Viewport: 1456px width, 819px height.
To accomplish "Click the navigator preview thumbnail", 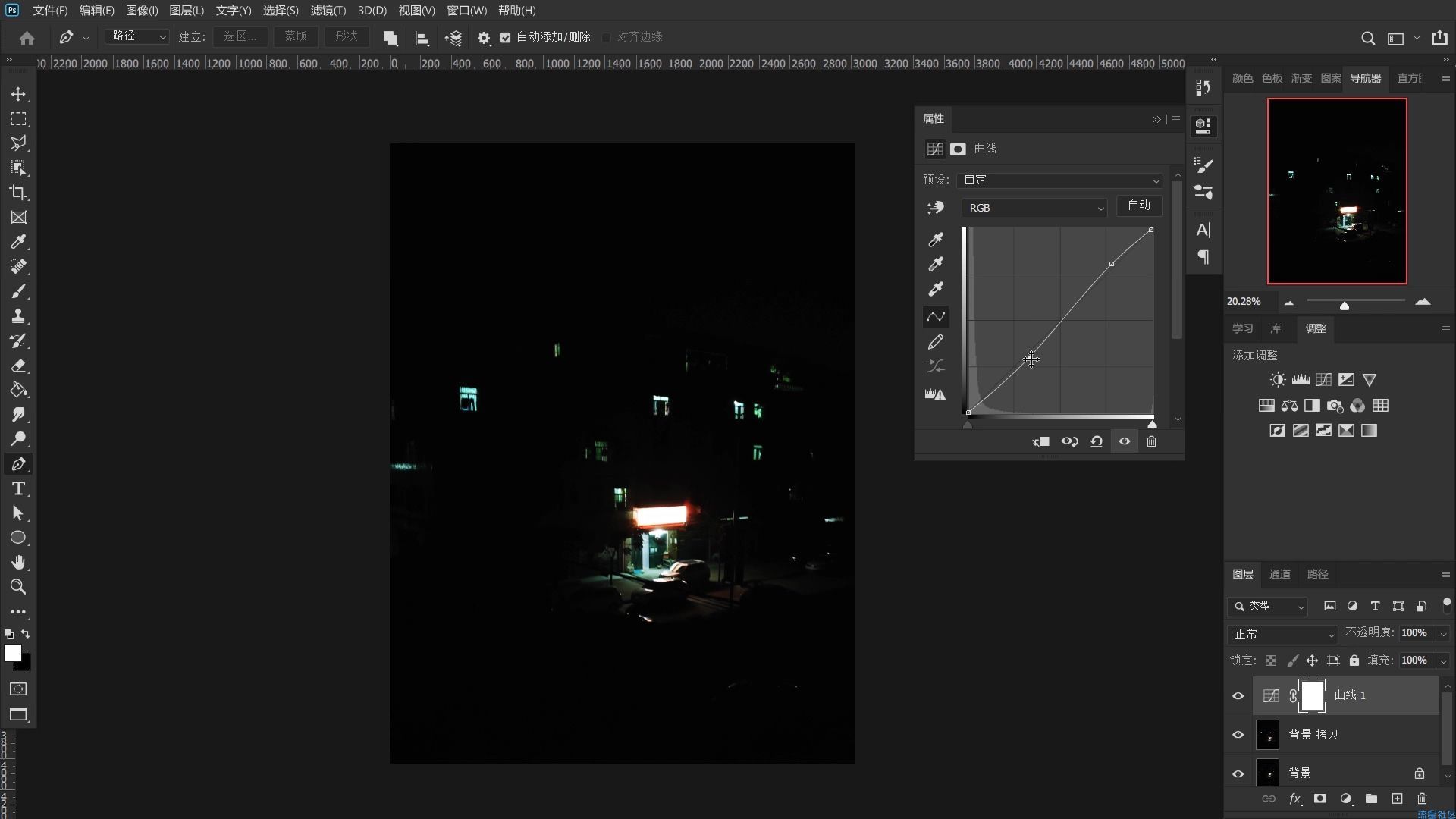I will click(1337, 191).
